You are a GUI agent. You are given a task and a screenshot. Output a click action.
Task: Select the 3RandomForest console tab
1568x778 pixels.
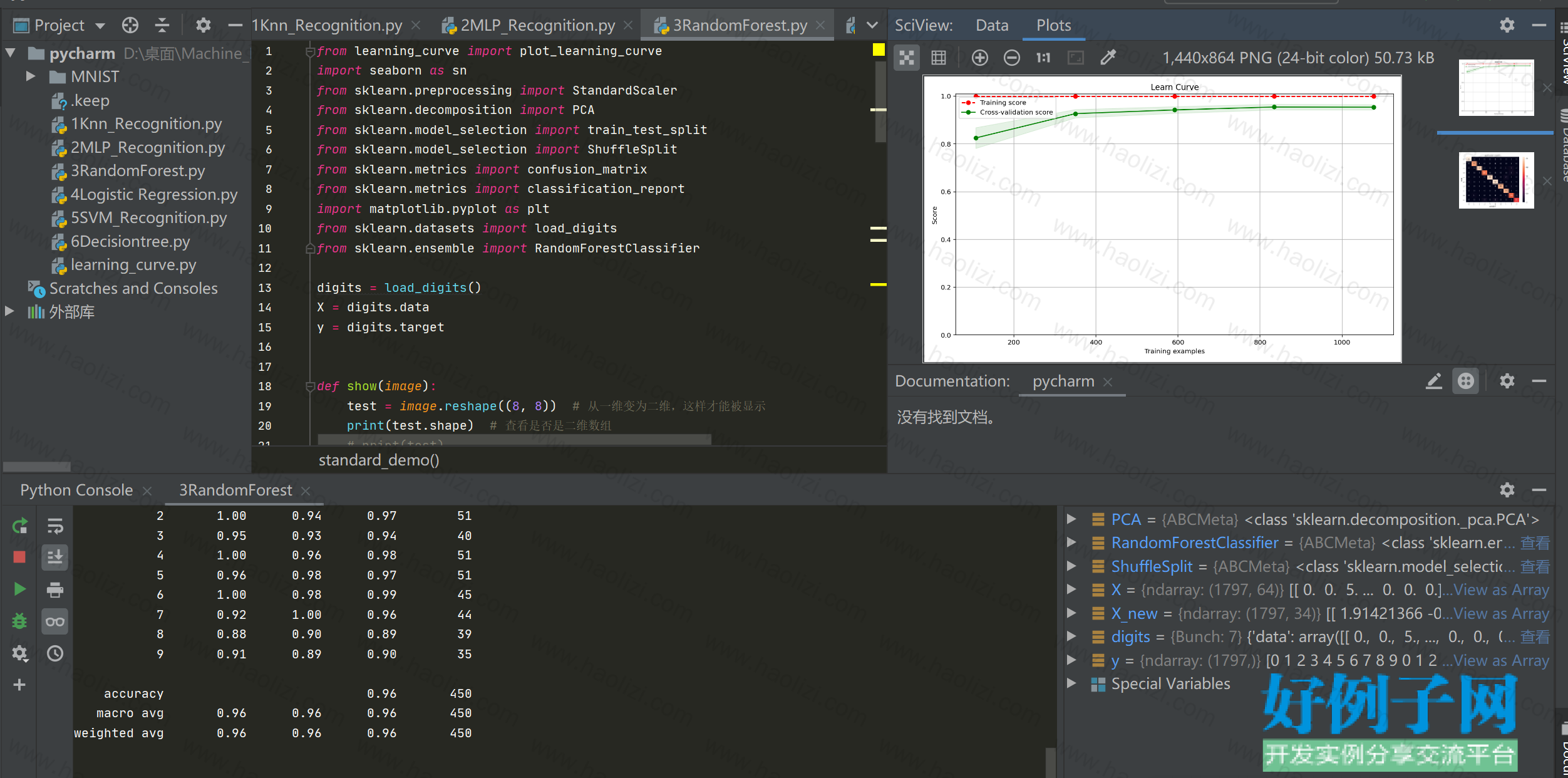pos(235,490)
